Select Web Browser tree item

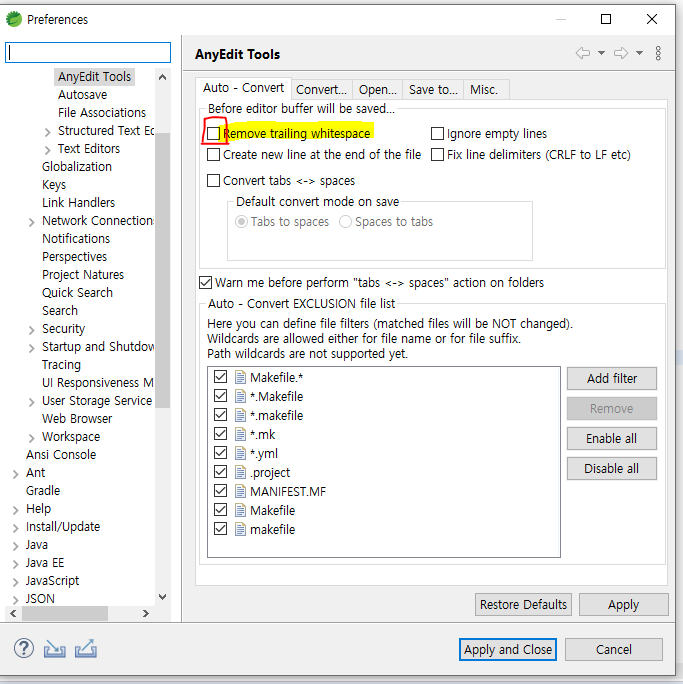point(77,419)
